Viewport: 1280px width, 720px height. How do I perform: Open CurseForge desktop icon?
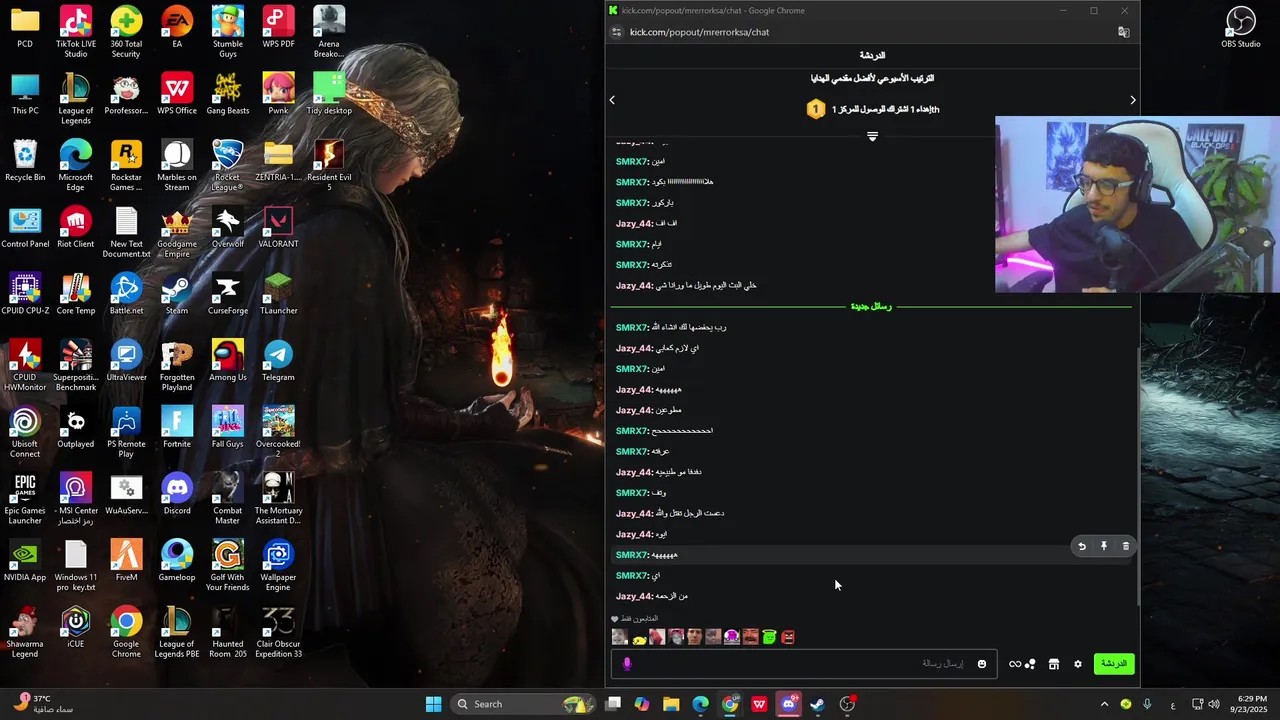[x=227, y=295]
